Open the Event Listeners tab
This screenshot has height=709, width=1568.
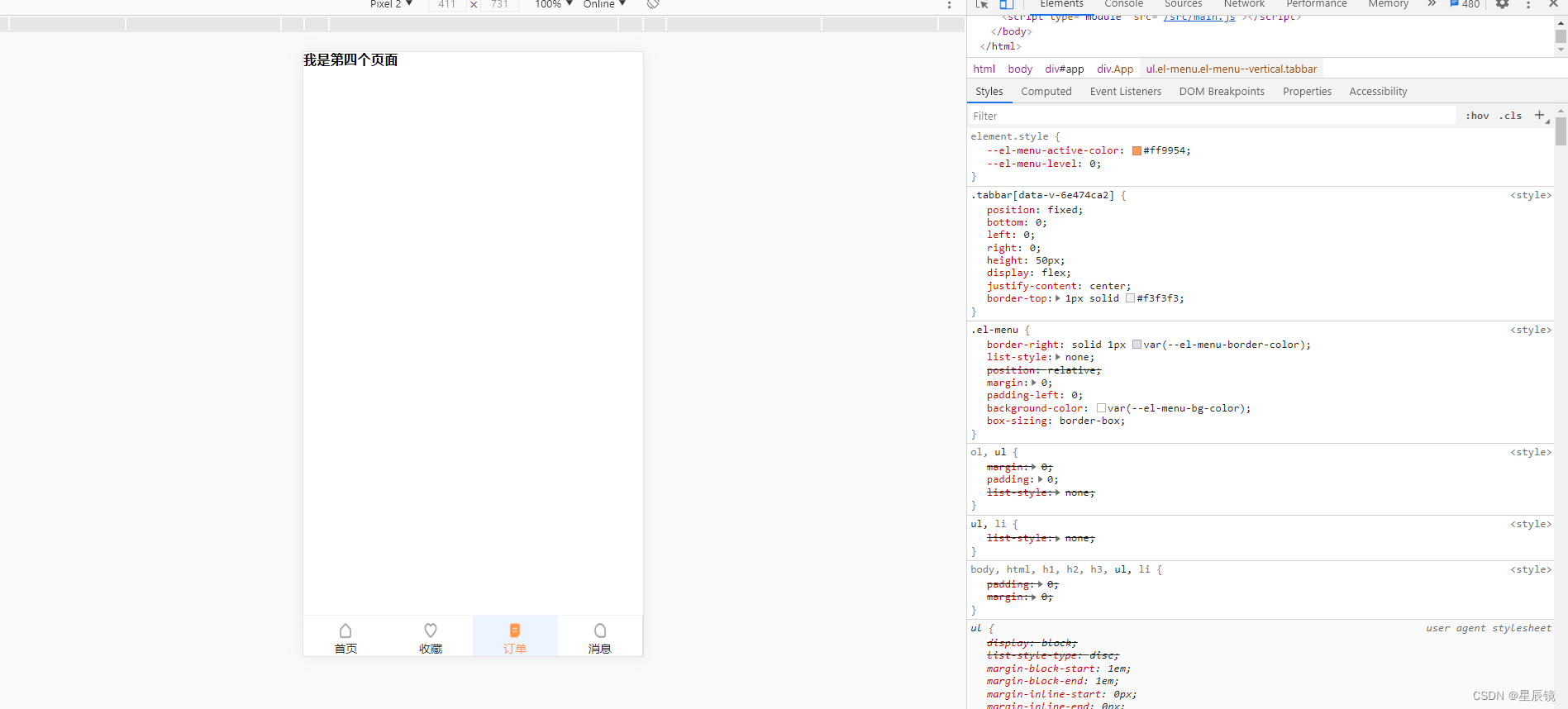point(1126,92)
